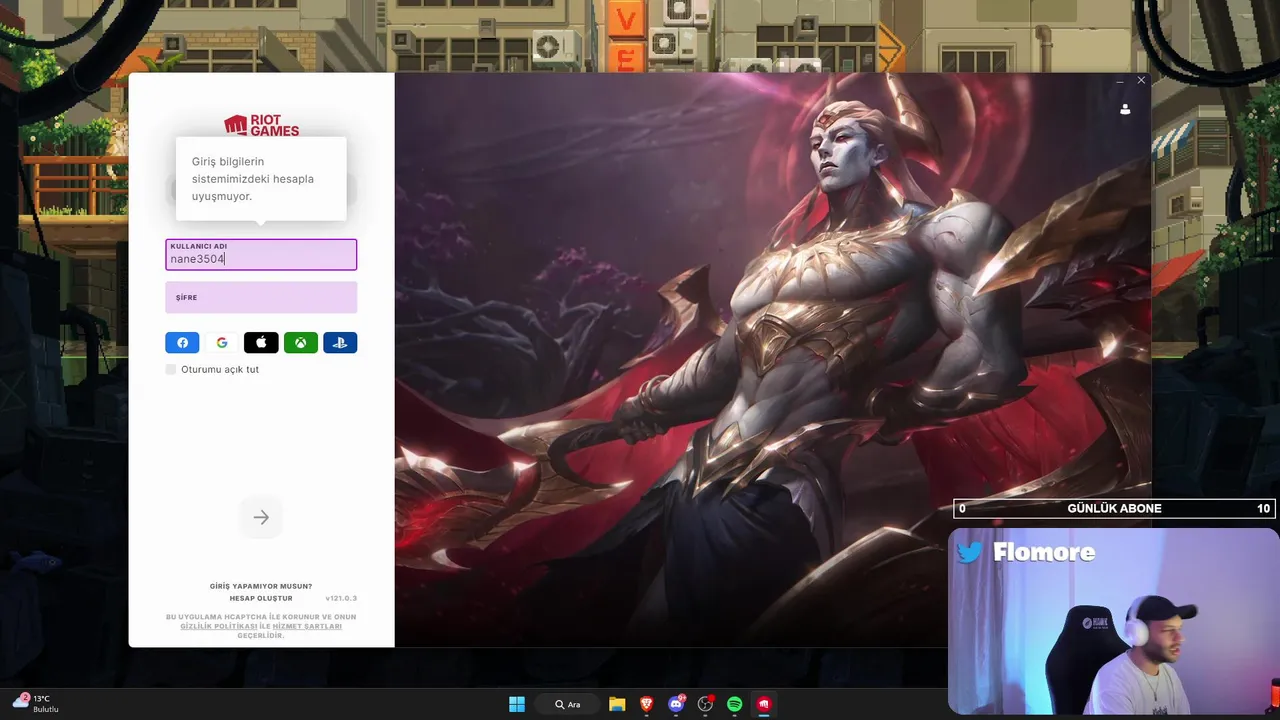
Task: Open the account profile icon top right
Action: tap(1125, 109)
